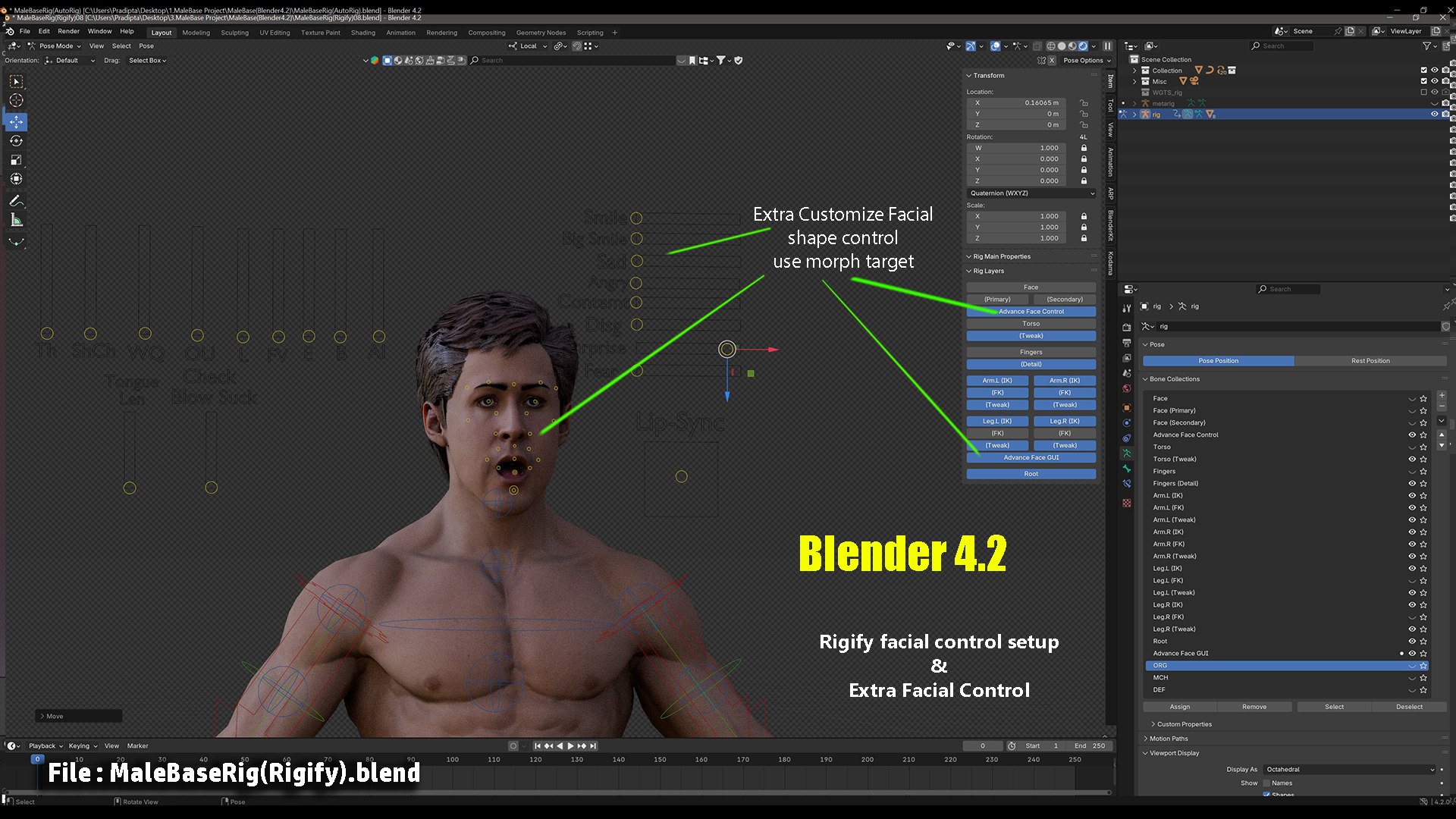Switch to the Animation workspace tab

click(400, 33)
